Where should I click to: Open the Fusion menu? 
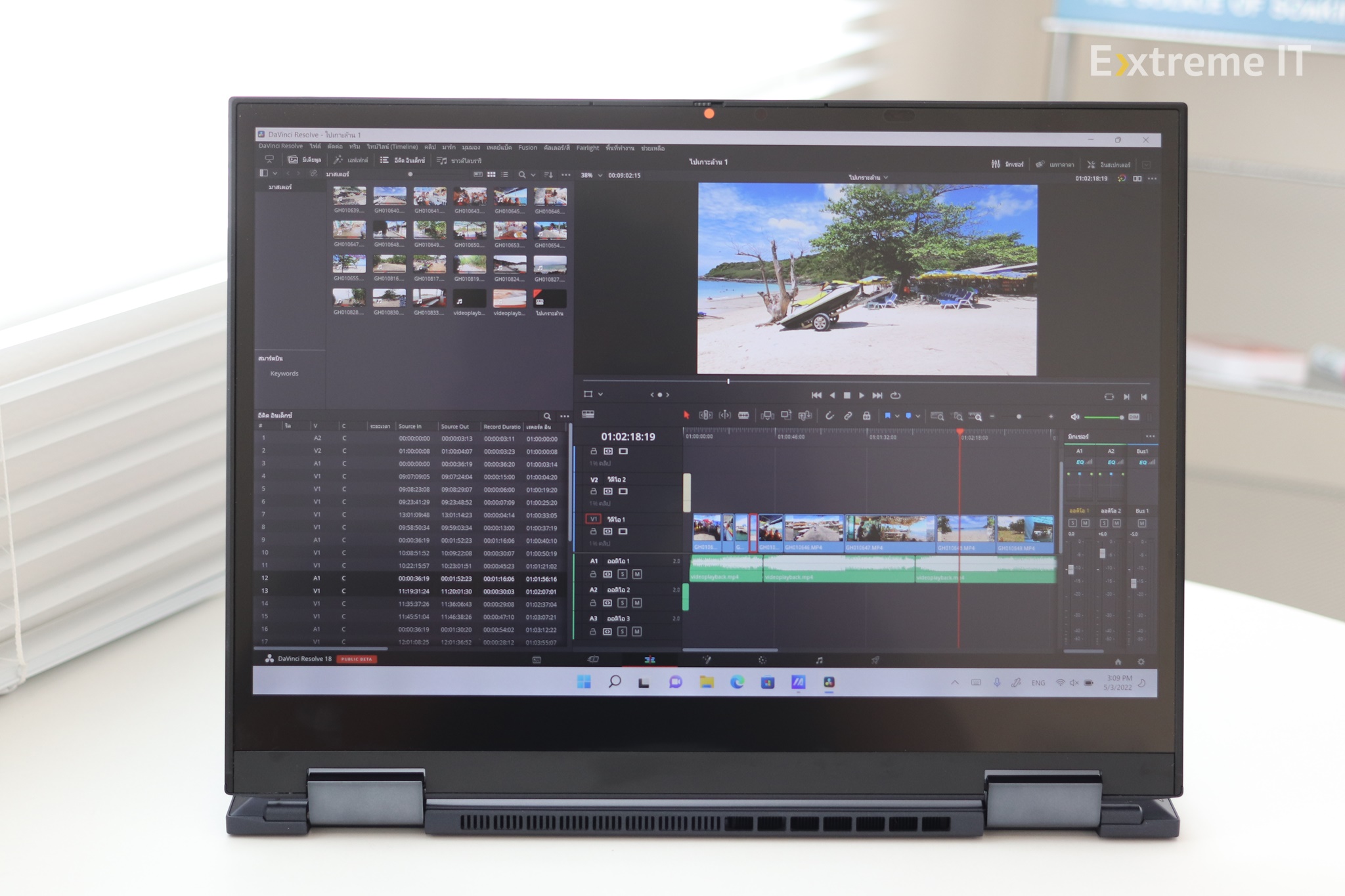click(527, 148)
